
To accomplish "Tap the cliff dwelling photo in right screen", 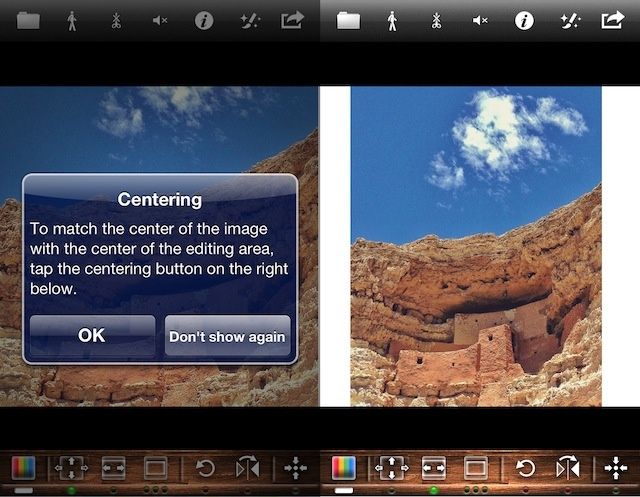I will [x=476, y=246].
